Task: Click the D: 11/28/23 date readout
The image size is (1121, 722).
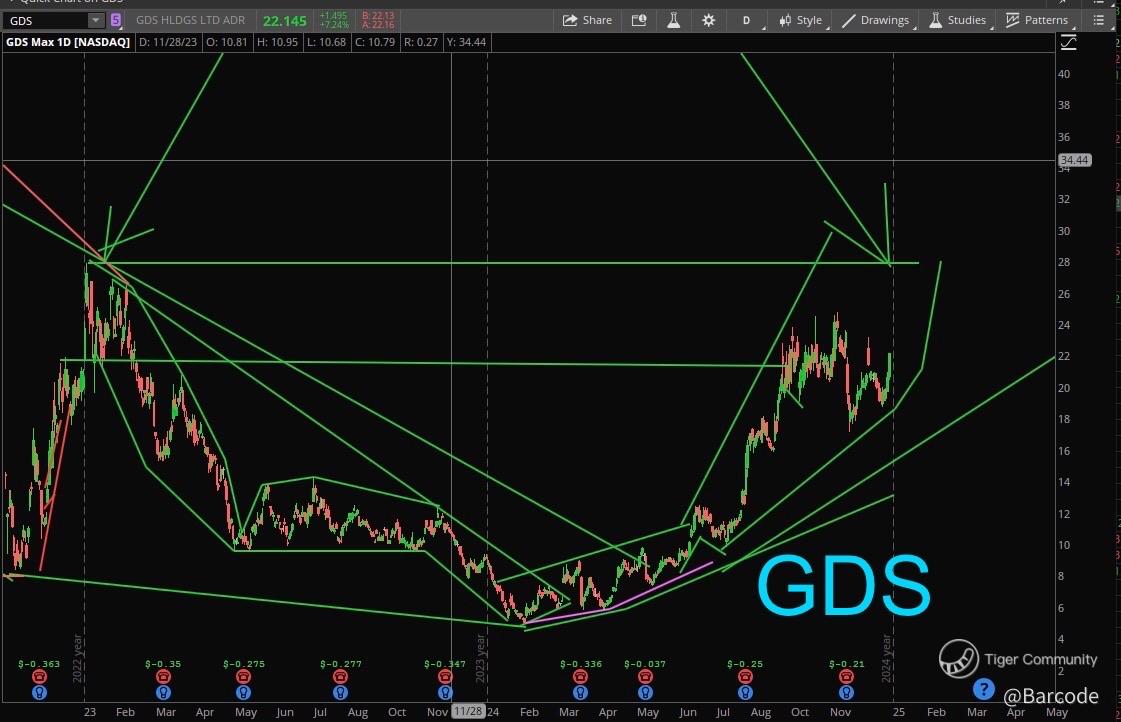Action: (168, 42)
